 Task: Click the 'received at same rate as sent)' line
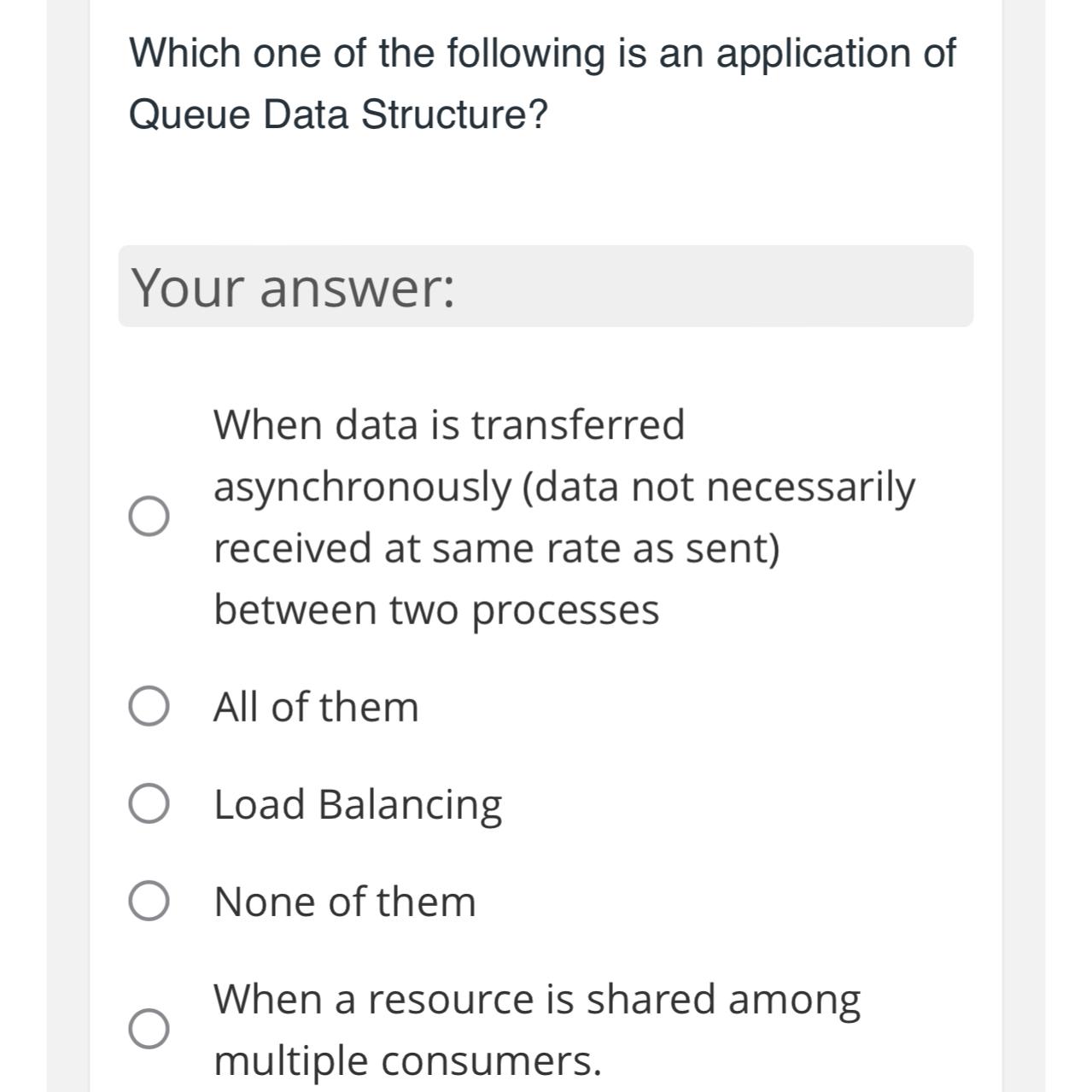497,548
